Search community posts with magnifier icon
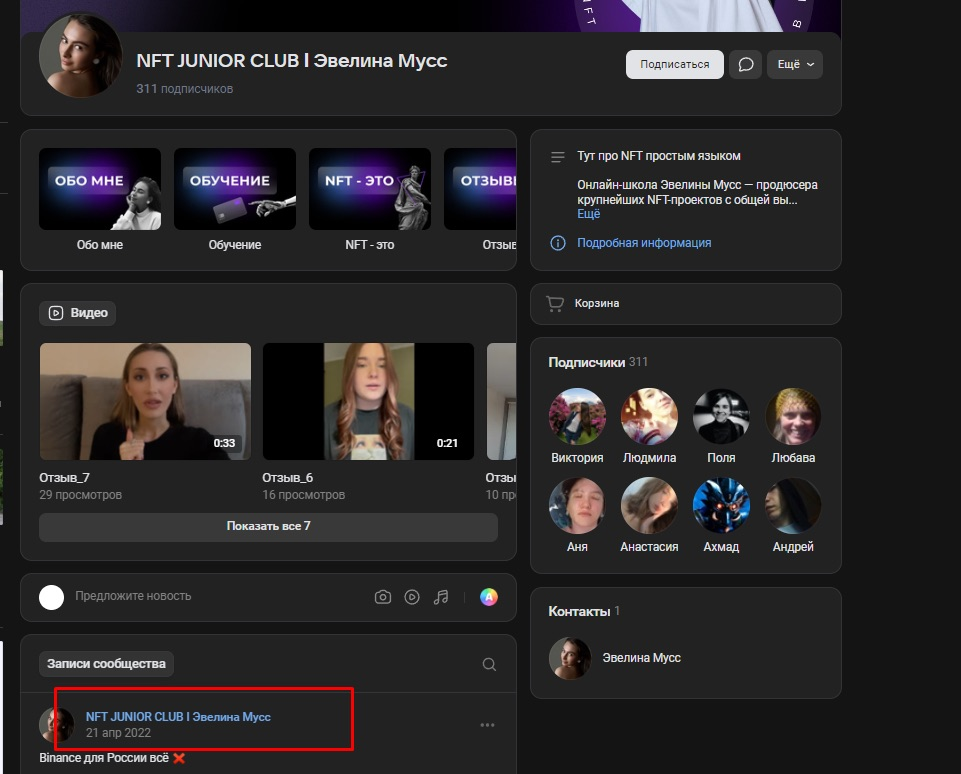This screenshot has width=961, height=774. tap(489, 664)
